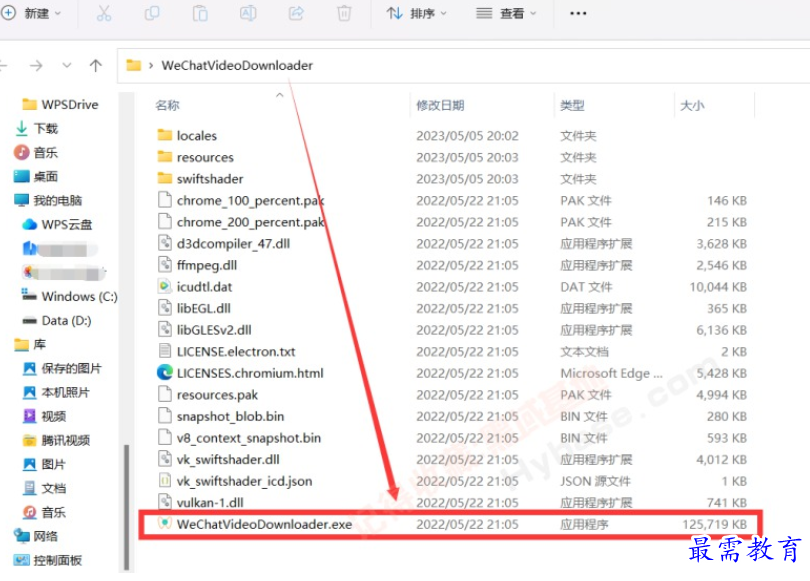
Task: Select 腾讯视频 in the sidebar
Action: pyautogui.click(x=56, y=440)
